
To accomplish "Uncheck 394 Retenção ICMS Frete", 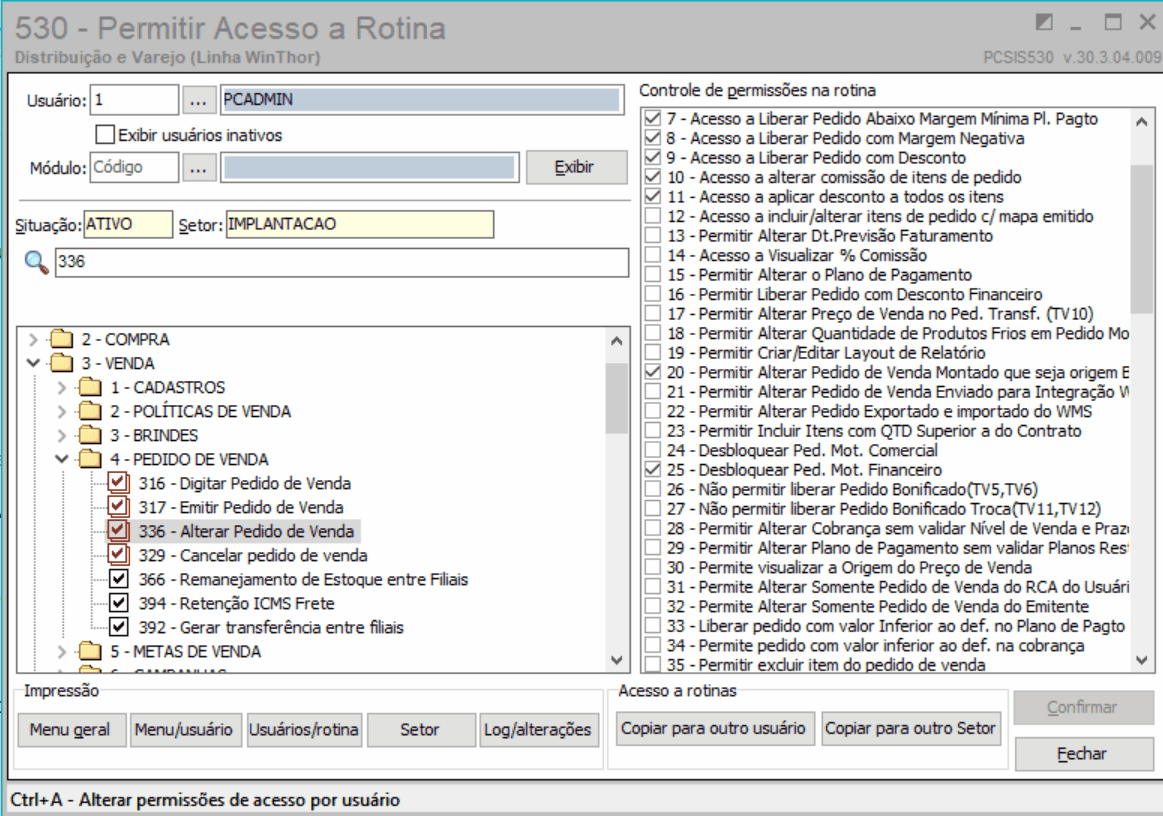I will point(119,603).
